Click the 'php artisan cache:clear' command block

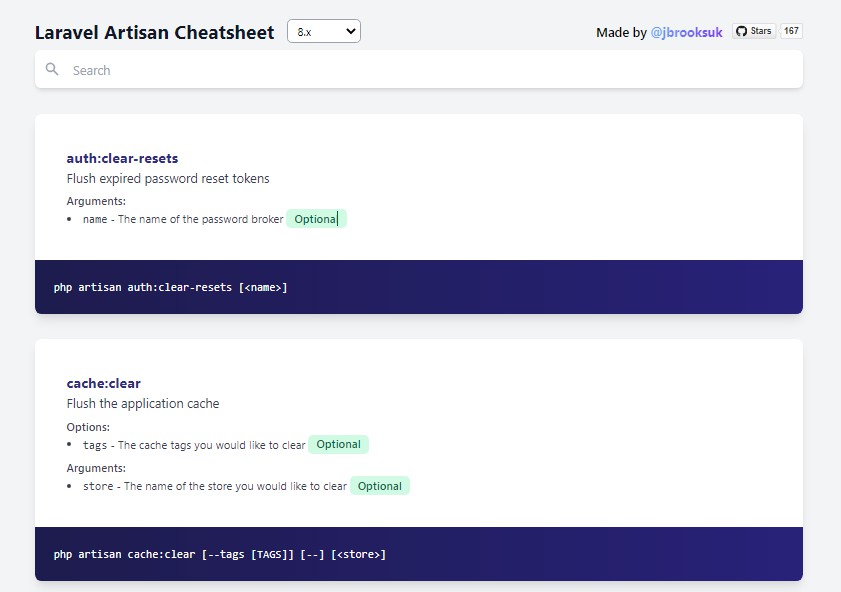click(419, 554)
